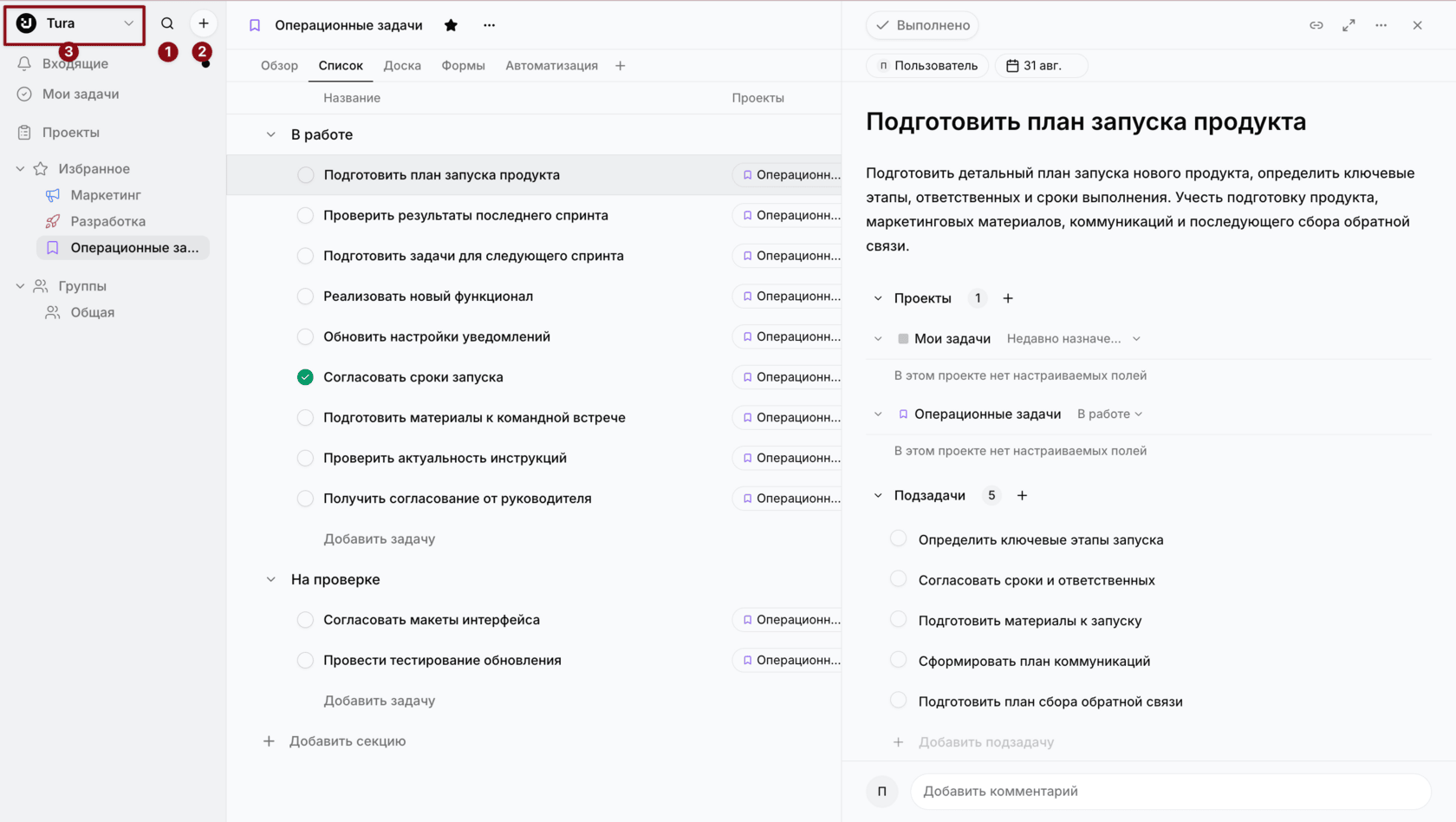Check off Реализовать новый функционал
1456x822 pixels.
(x=305, y=296)
